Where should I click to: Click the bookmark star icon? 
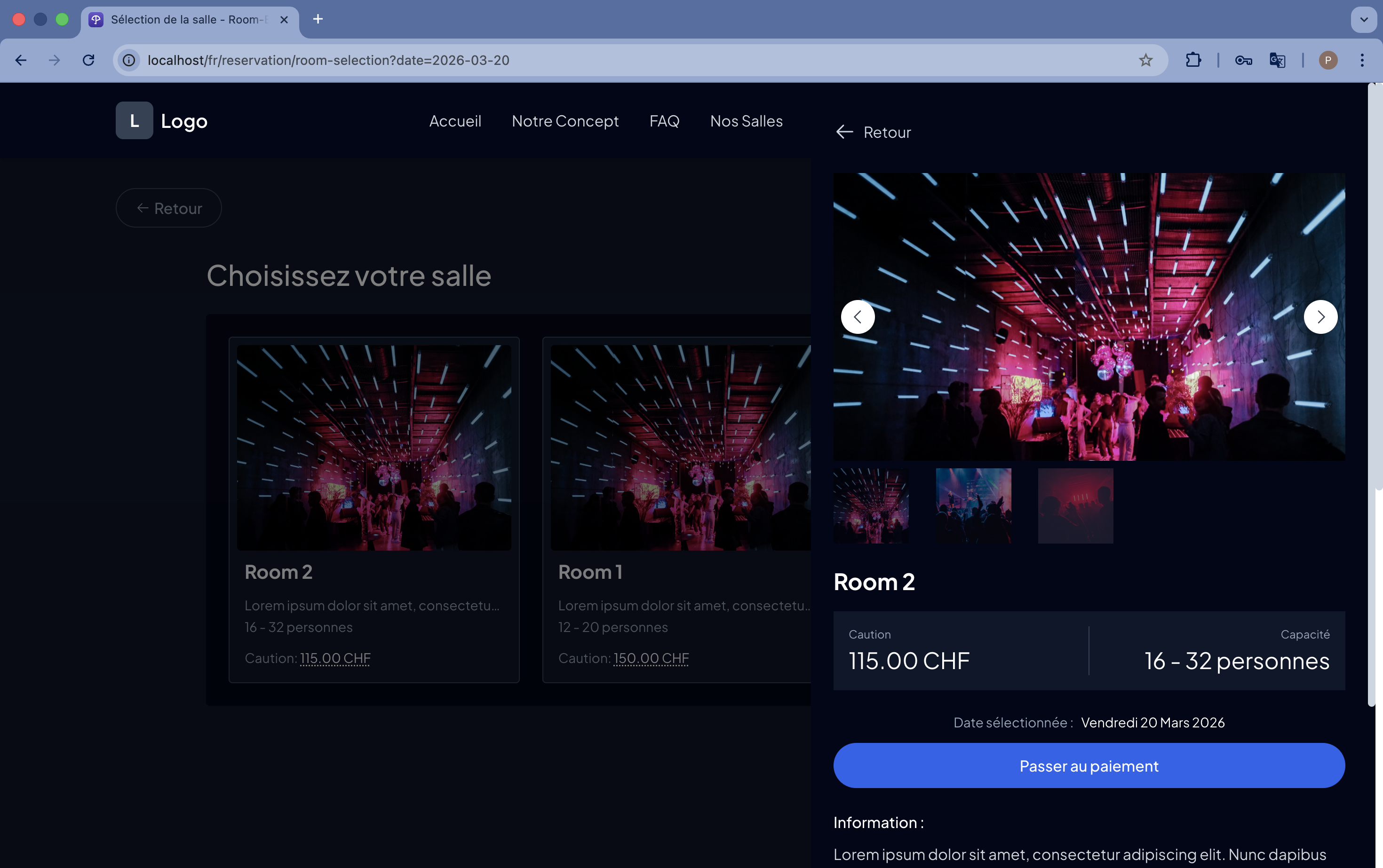click(1145, 60)
